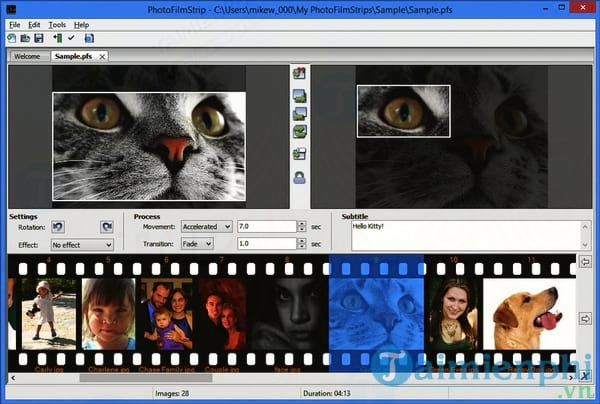Click the New Project toolbar icon
The width and height of the screenshot is (600, 404).
(12, 38)
